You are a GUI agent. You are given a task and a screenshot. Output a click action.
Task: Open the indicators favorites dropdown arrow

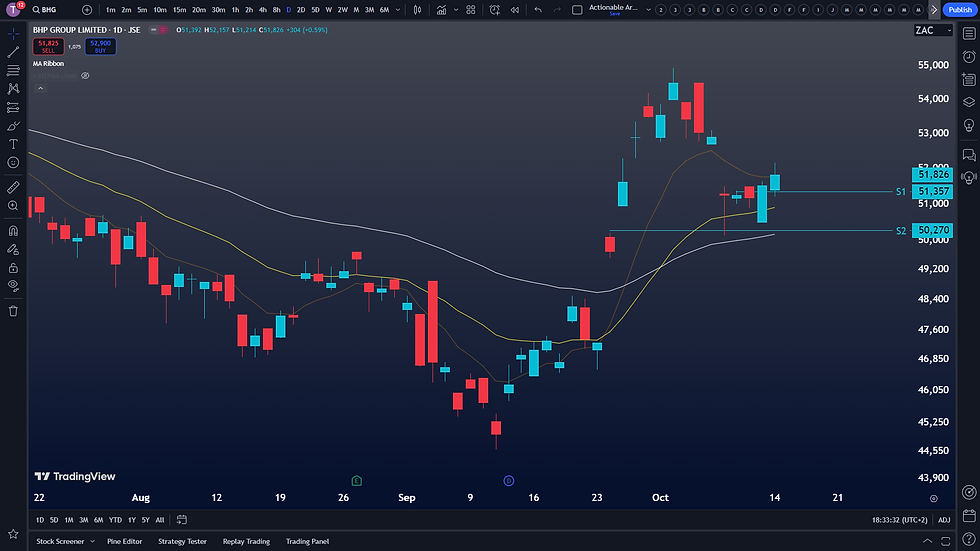coord(456,10)
